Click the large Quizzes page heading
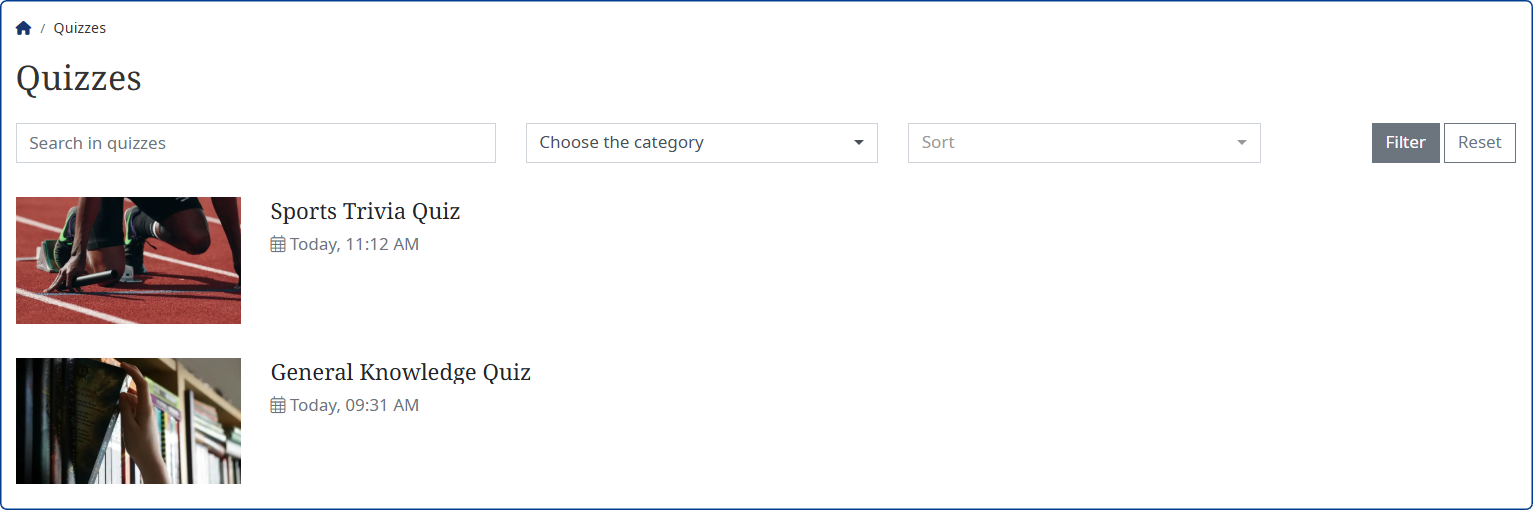This screenshot has width=1533, height=510. (79, 78)
